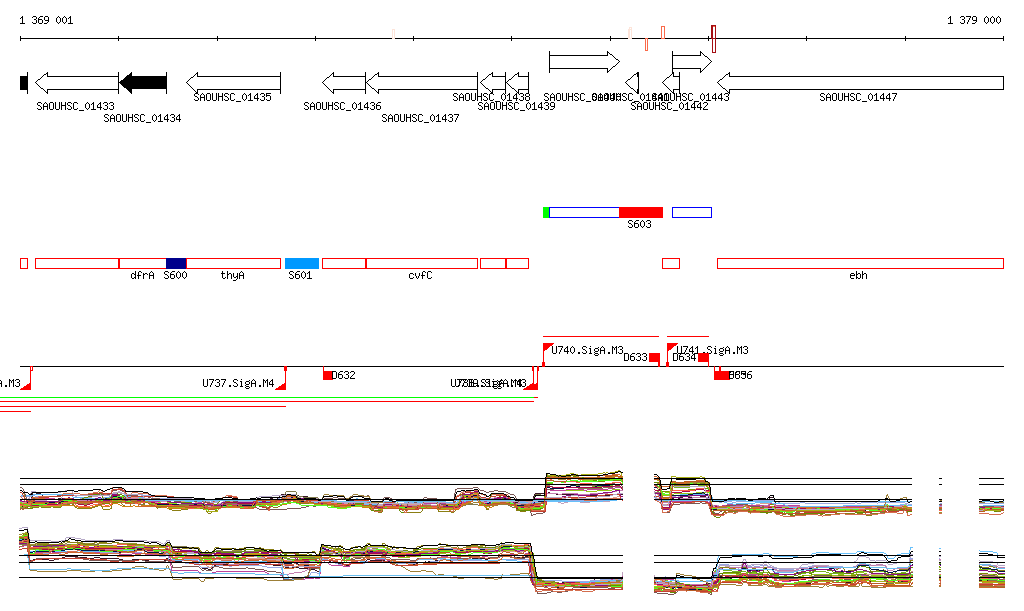Click the S601 label text

point(300,275)
